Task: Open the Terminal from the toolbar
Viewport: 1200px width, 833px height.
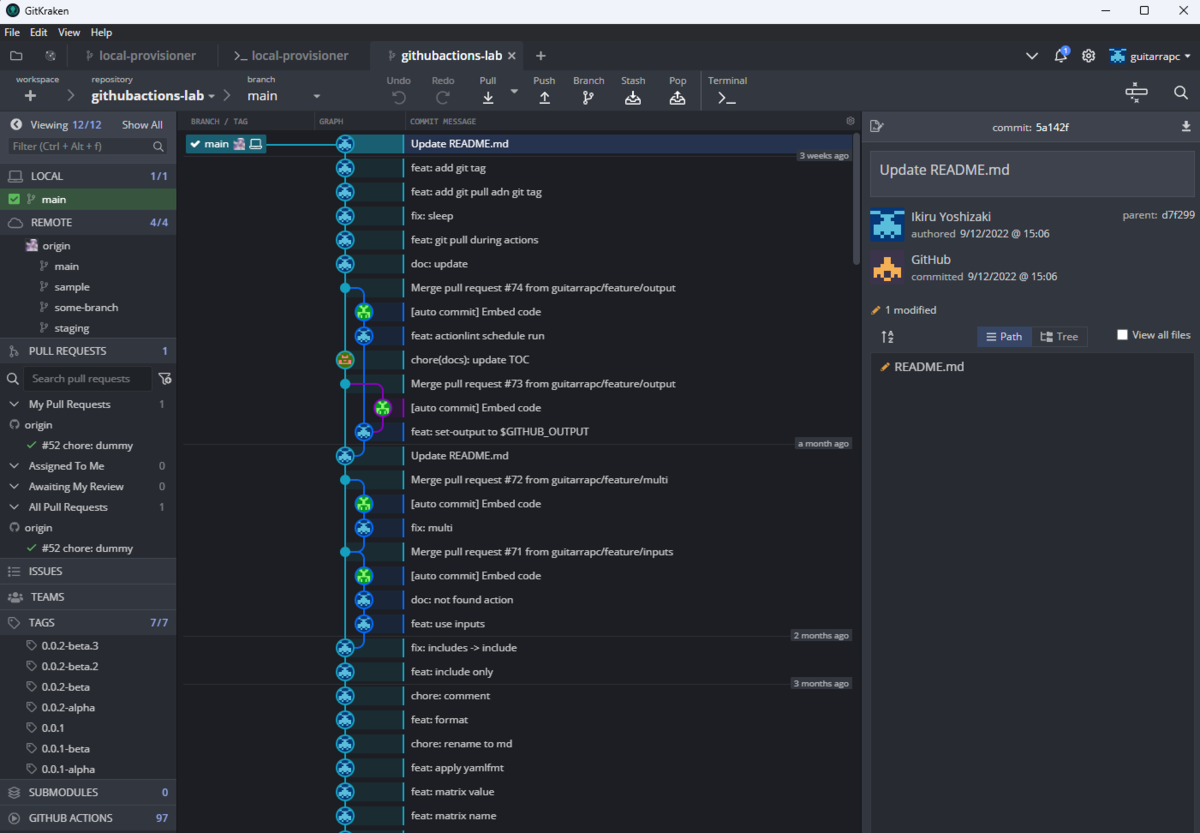Action: click(727, 98)
